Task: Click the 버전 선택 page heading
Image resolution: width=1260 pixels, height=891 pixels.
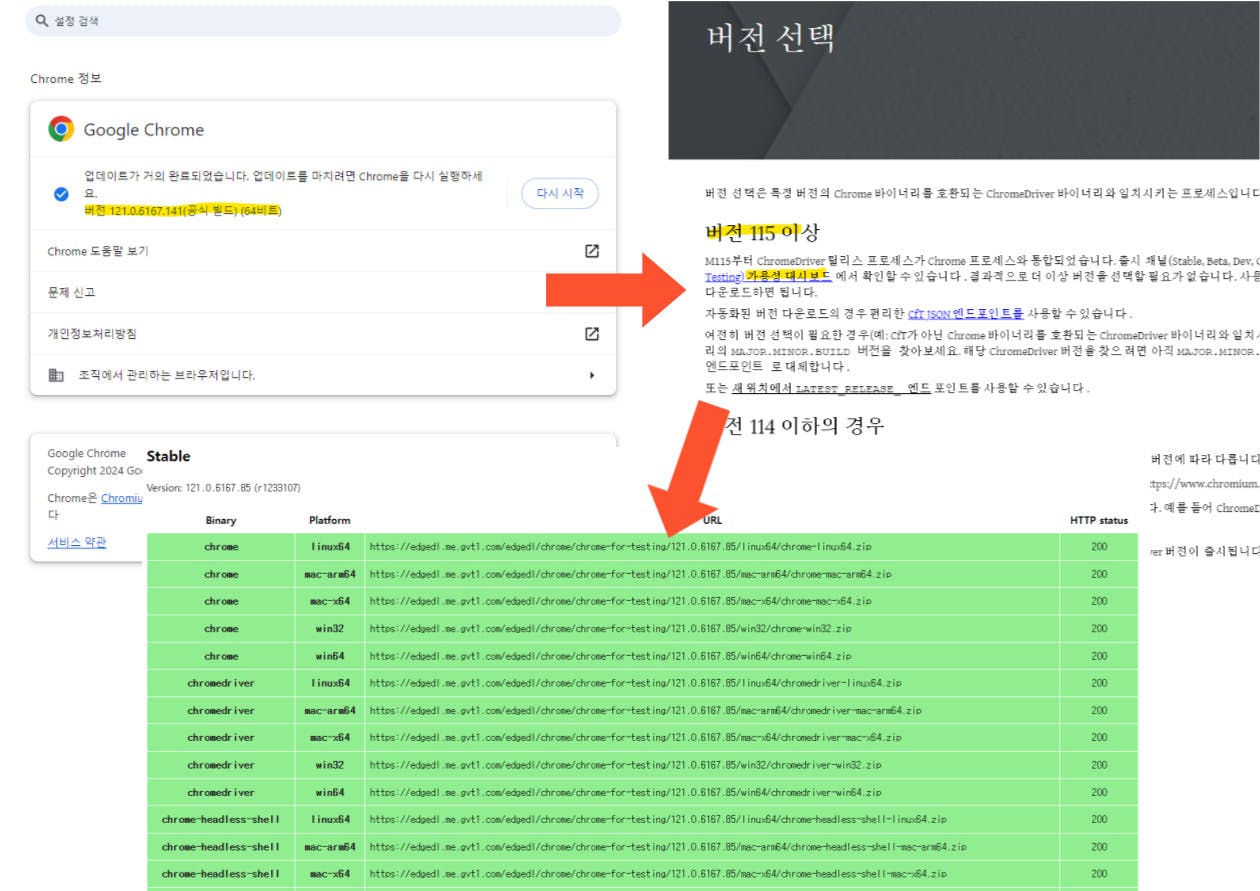Action: point(771,38)
